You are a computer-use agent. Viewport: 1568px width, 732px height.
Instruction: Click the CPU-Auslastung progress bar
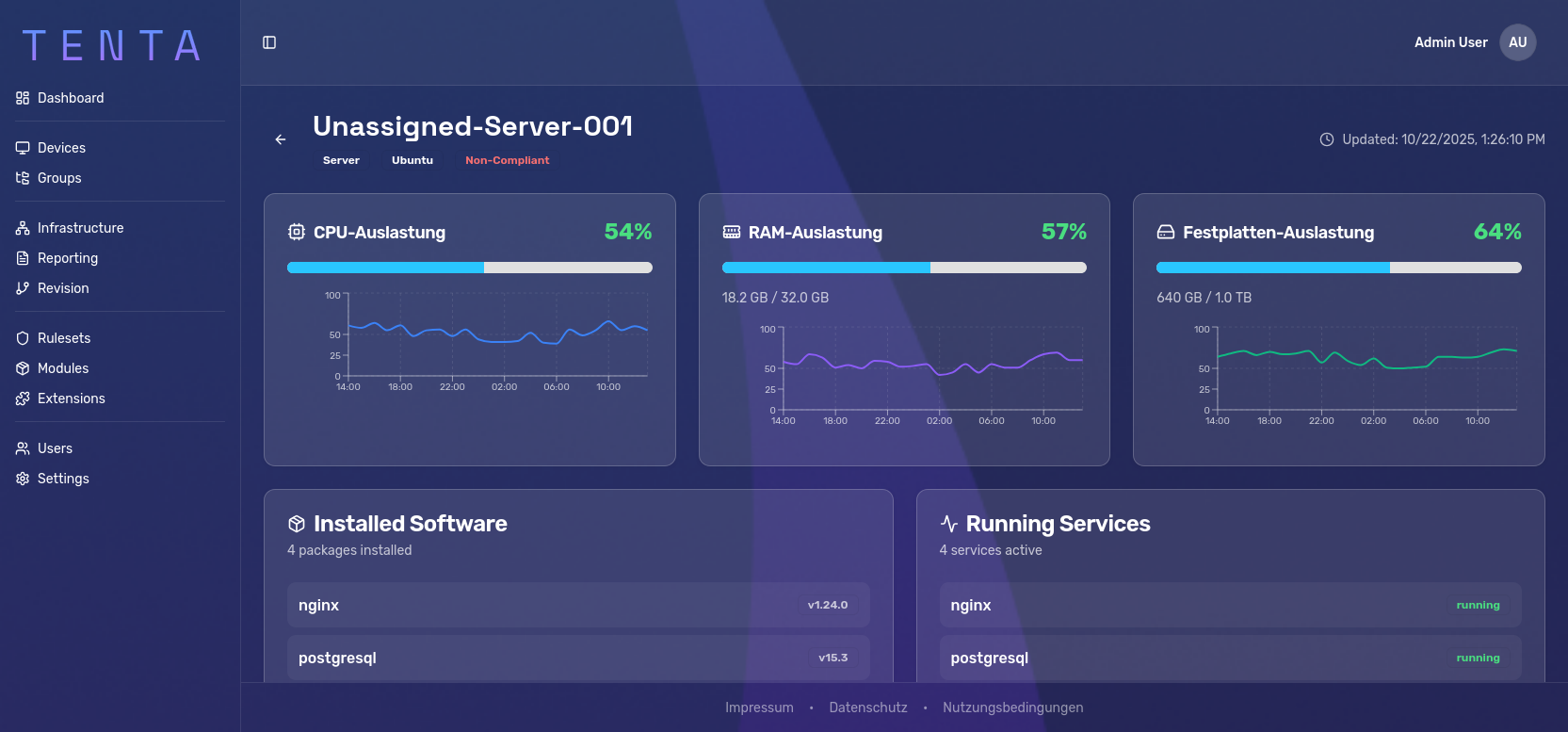click(x=469, y=268)
